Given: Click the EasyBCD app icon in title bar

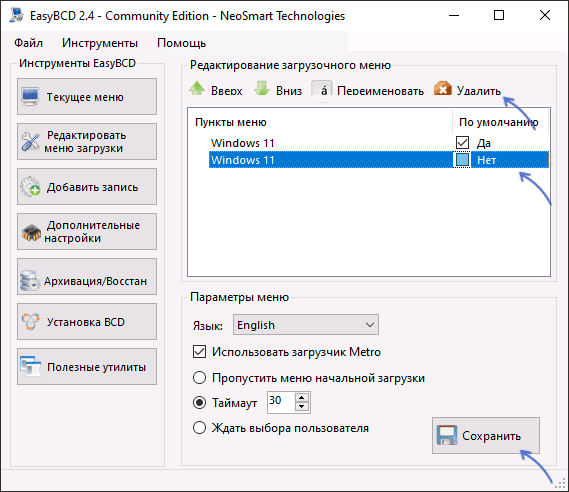Looking at the screenshot, I should tap(17, 15).
